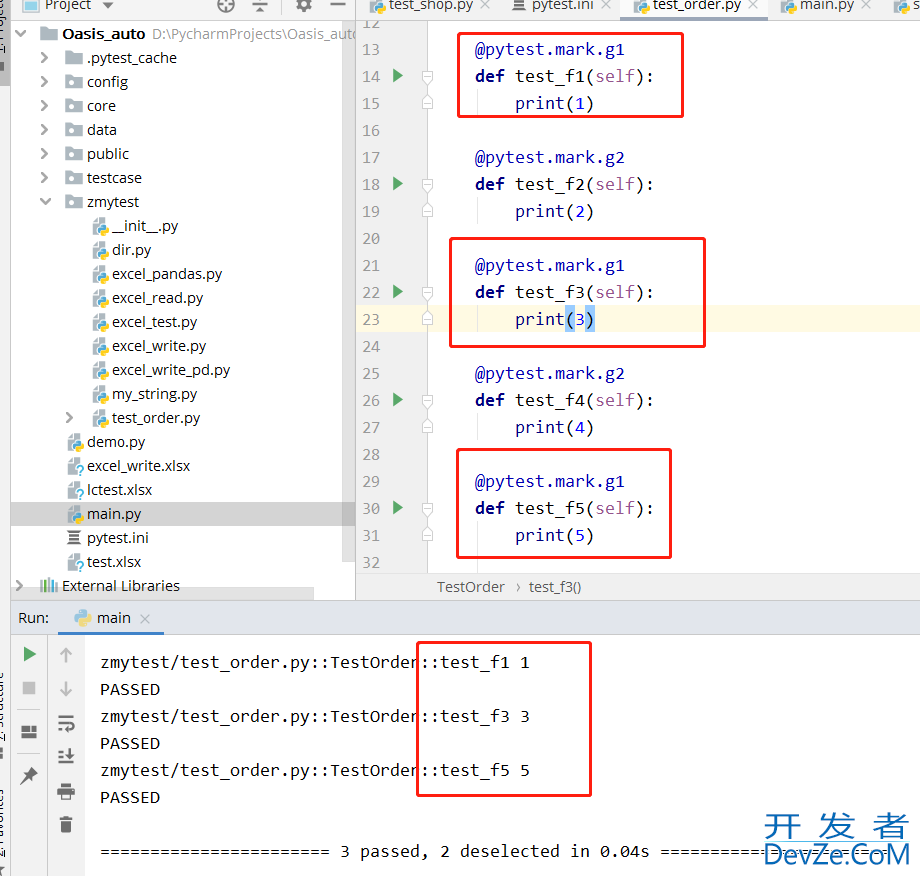Expand the core folder
This screenshot has width=920, height=876.
(x=44, y=106)
